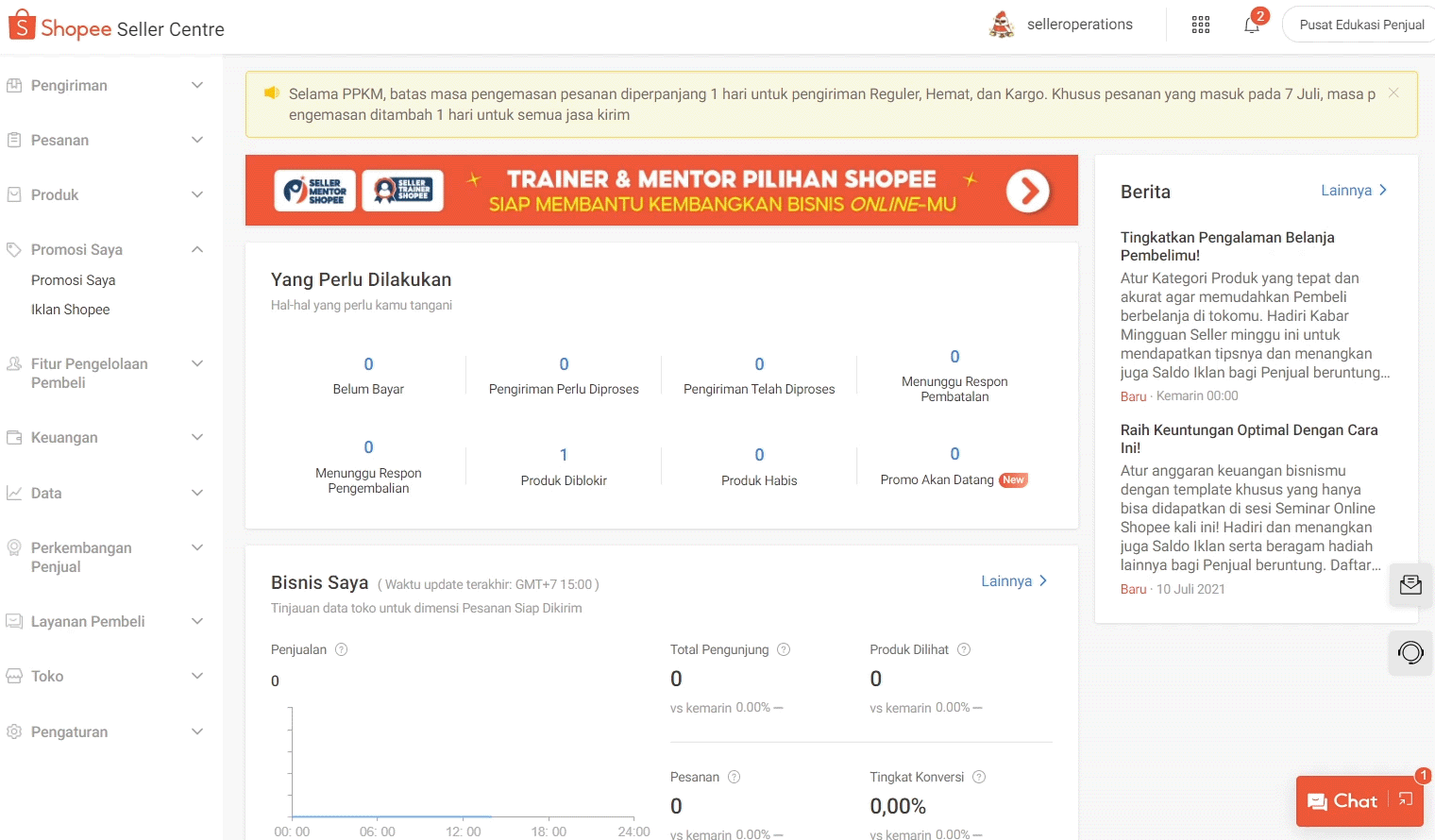Click info icon beside Total Pengunjung
The image size is (1435, 840).
click(784, 649)
